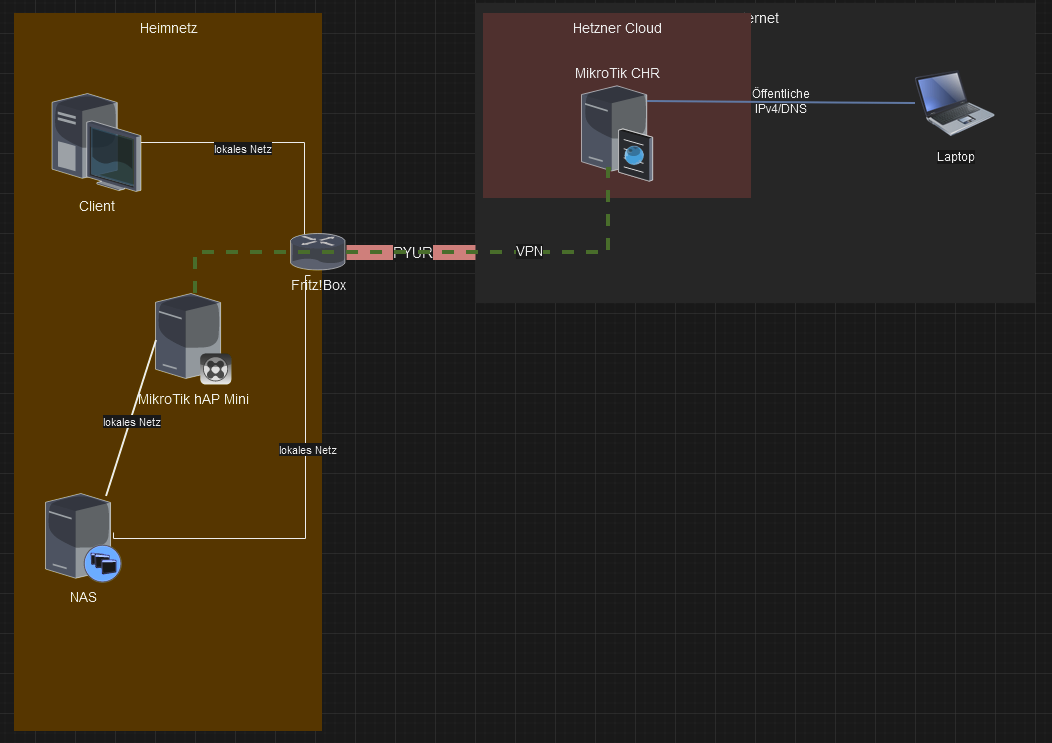Select the 'PYUR' link label
Screen dimensions: 1052x743
coord(413,252)
